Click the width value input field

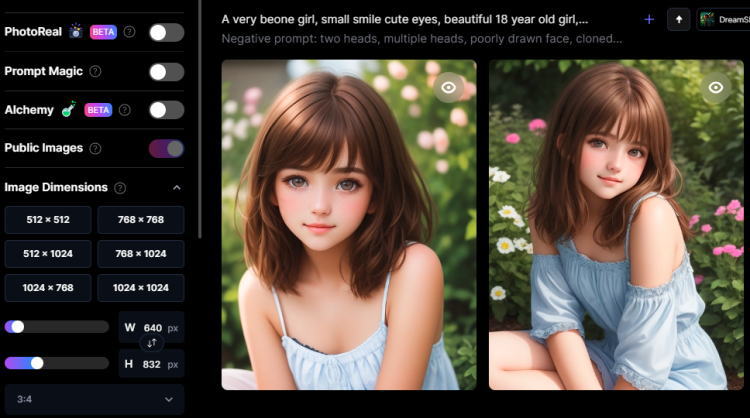click(x=152, y=328)
